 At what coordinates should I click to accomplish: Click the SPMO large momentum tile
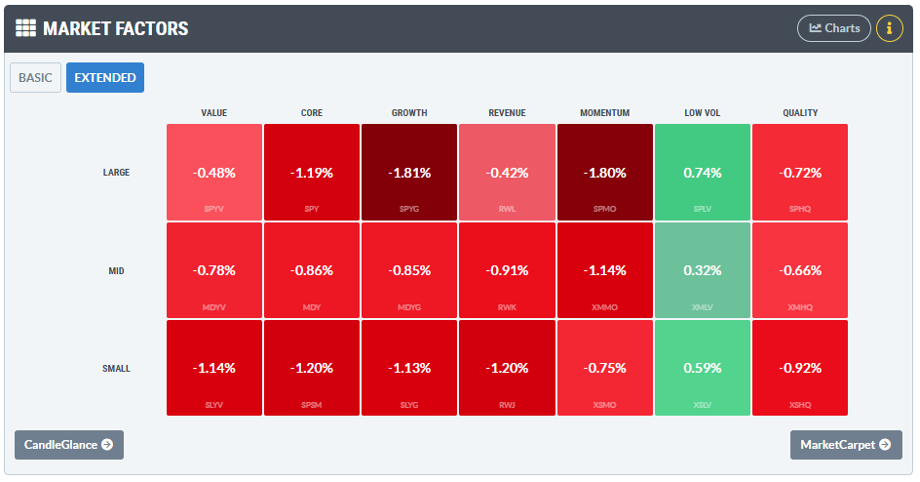(x=604, y=172)
